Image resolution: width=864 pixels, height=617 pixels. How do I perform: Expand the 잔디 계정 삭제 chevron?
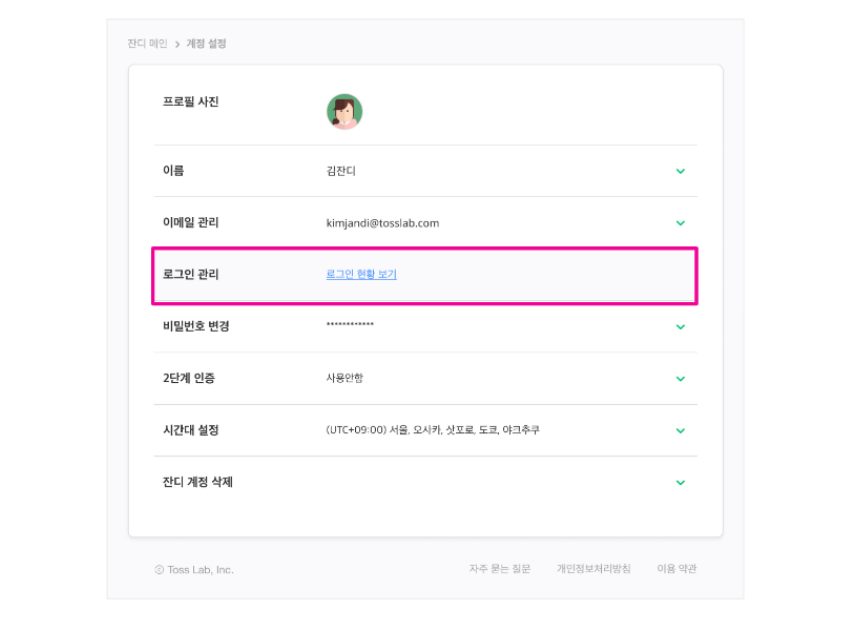tap(680, 483)
